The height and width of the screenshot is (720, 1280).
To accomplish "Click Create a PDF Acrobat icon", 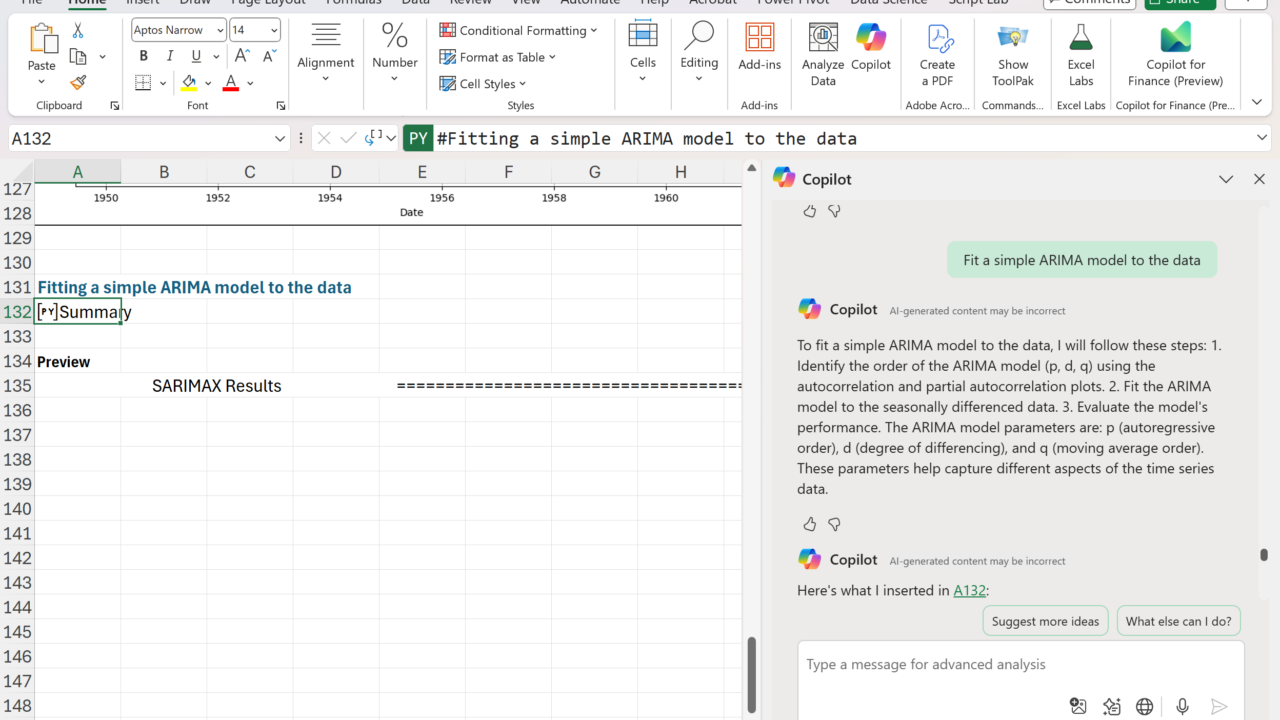I will coord(937,56).
